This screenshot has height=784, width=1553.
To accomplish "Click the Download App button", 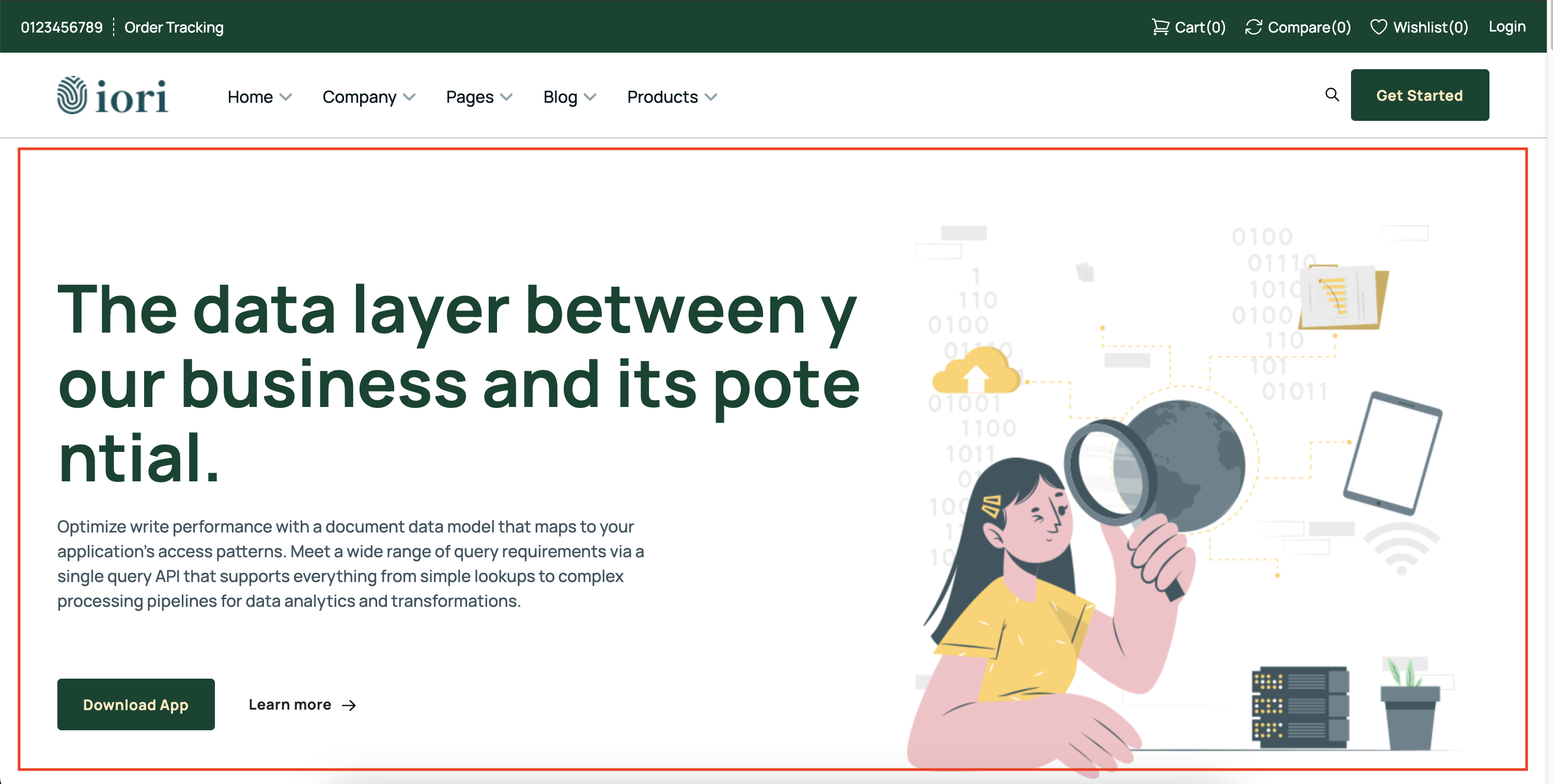I will [135, 705].
